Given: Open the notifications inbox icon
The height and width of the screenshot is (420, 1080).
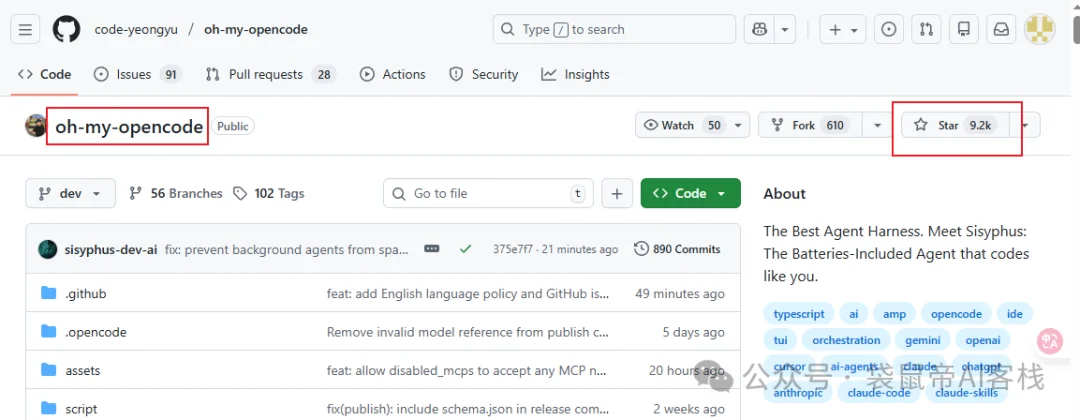Looking at the screenshot, I should pos(1001,30).
